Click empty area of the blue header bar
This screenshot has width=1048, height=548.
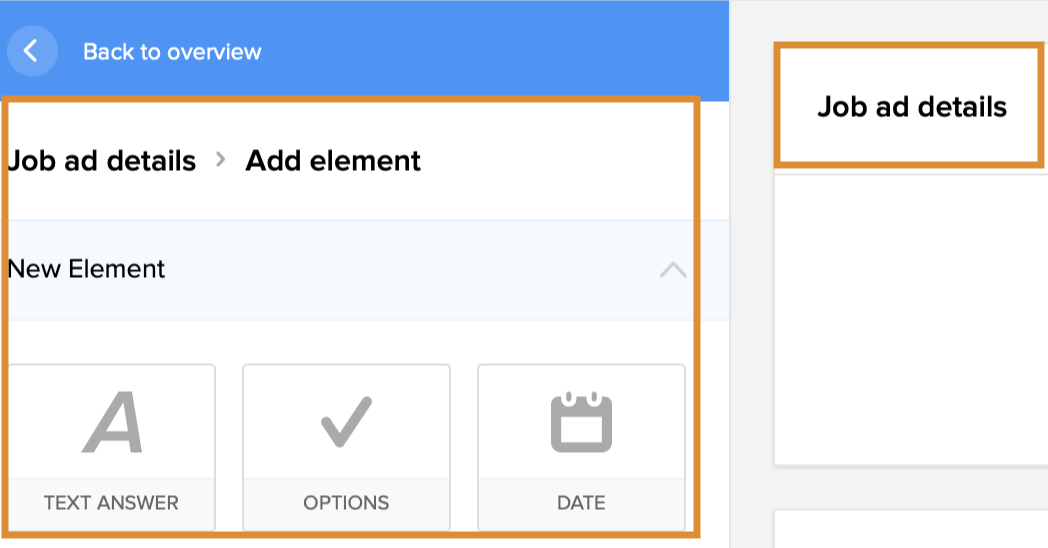500,50
